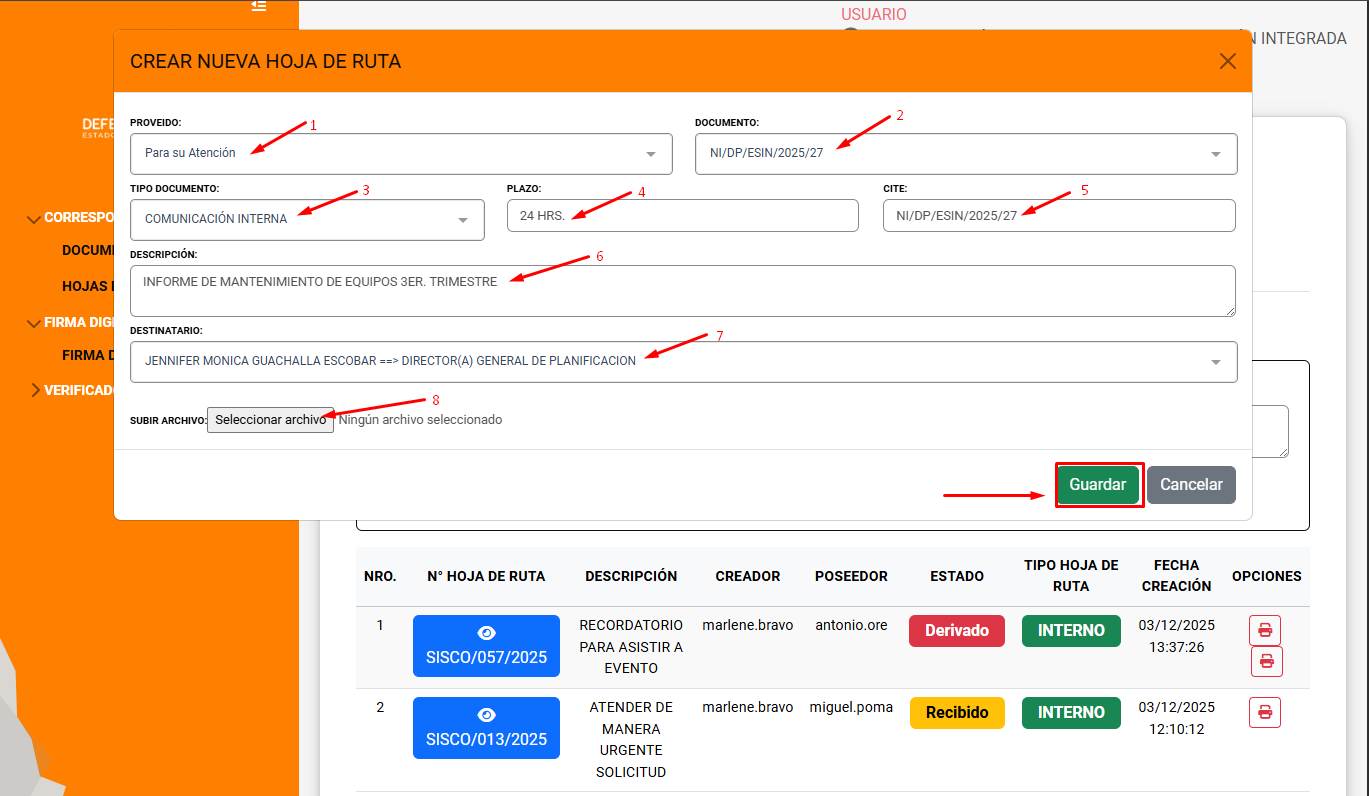
Task: Open the Documento dropdown
Action: 965,154
